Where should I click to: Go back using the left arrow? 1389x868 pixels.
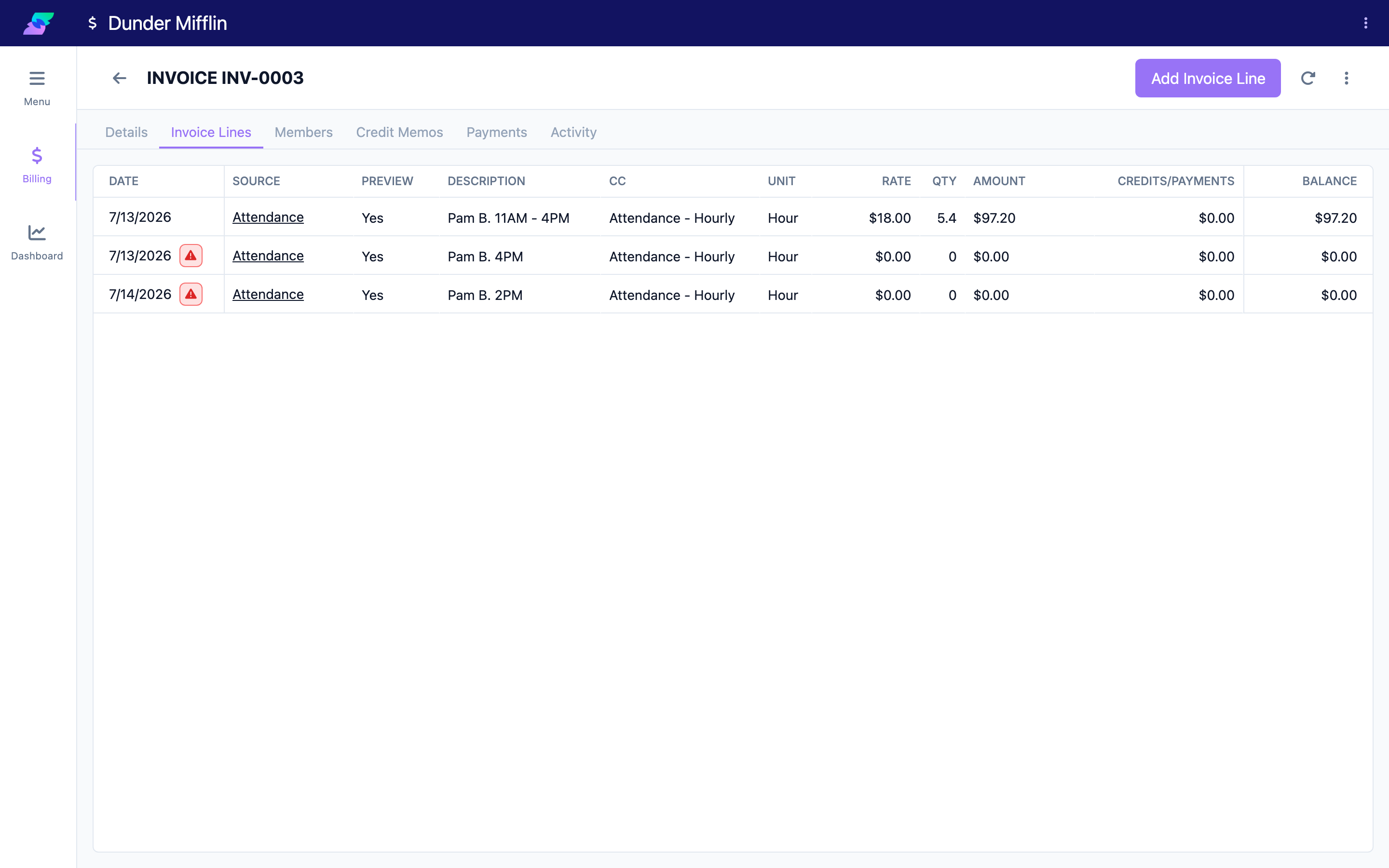tap(119, 78)
